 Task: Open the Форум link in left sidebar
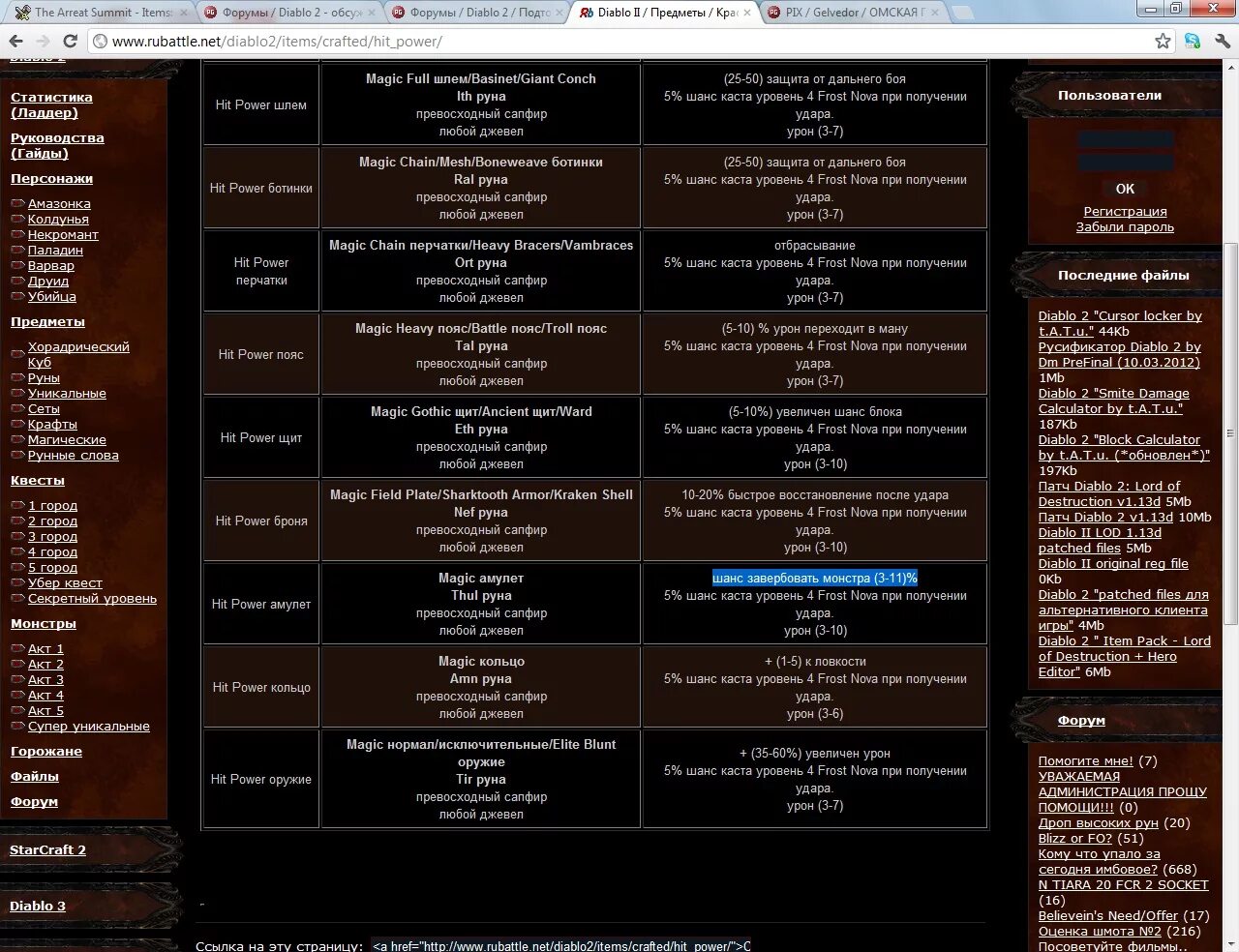click(34, 802)
